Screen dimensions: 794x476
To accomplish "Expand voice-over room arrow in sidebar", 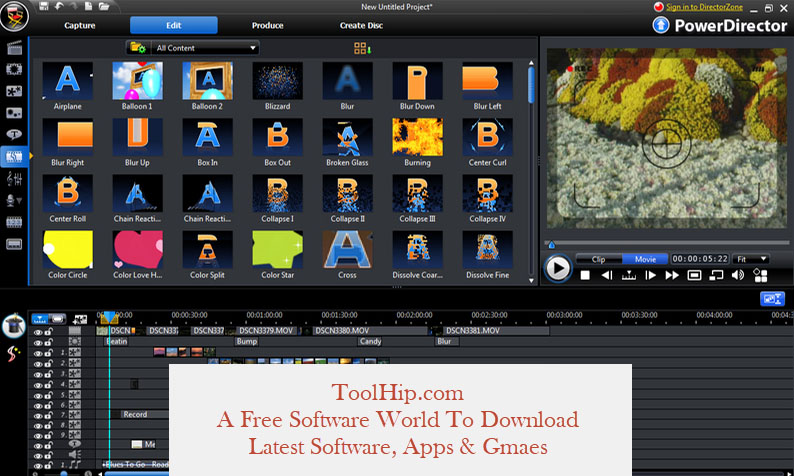I will pyautogui.click(x=19, y=201).
